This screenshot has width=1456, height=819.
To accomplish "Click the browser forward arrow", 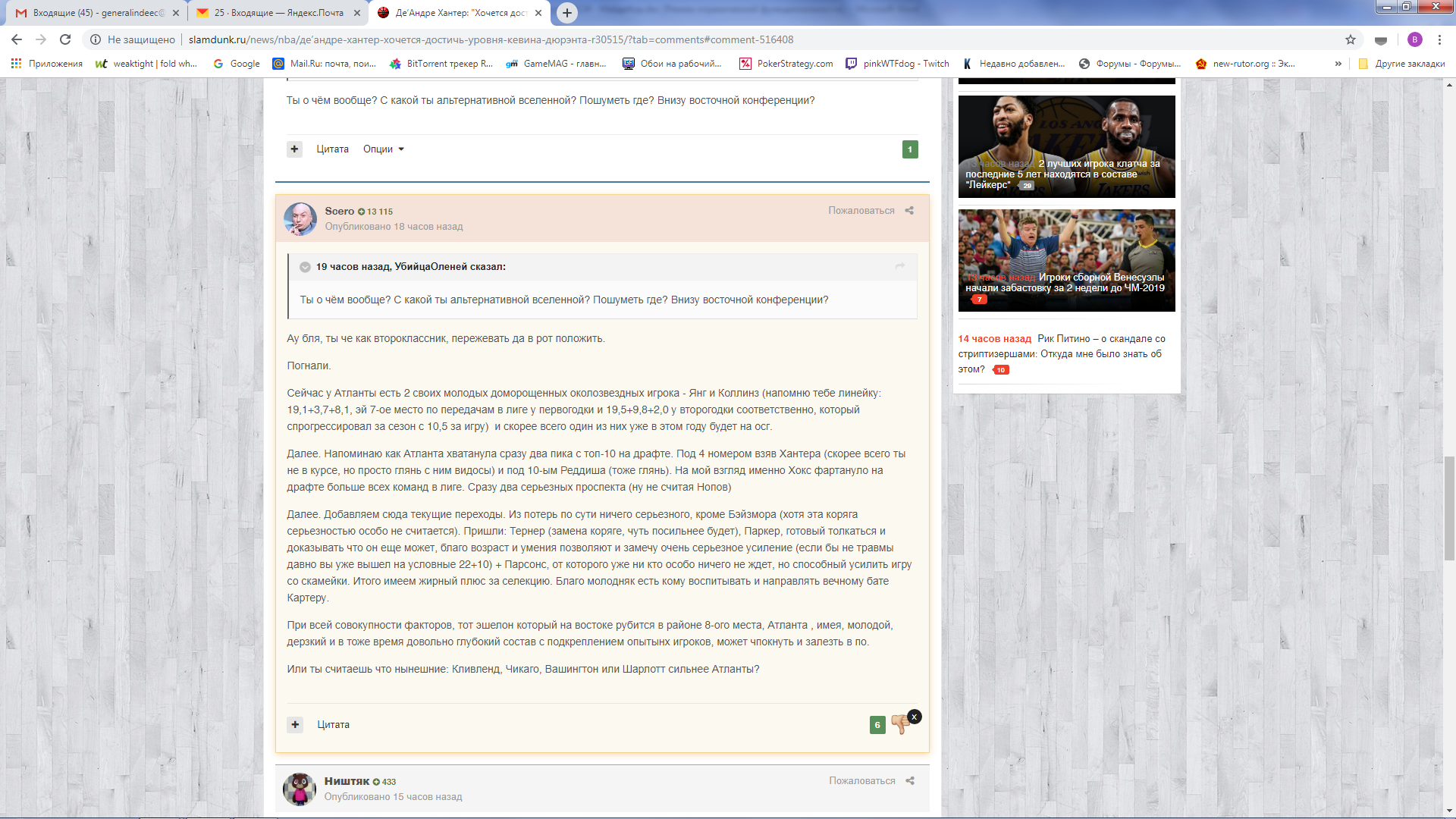I will tap(41, 39).
